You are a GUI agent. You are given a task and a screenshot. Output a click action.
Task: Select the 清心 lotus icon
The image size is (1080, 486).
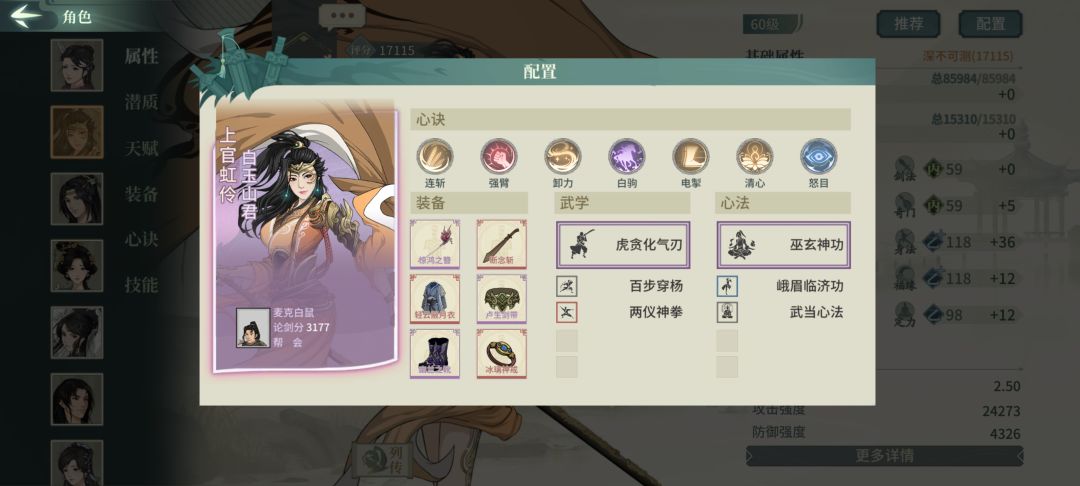754,156
